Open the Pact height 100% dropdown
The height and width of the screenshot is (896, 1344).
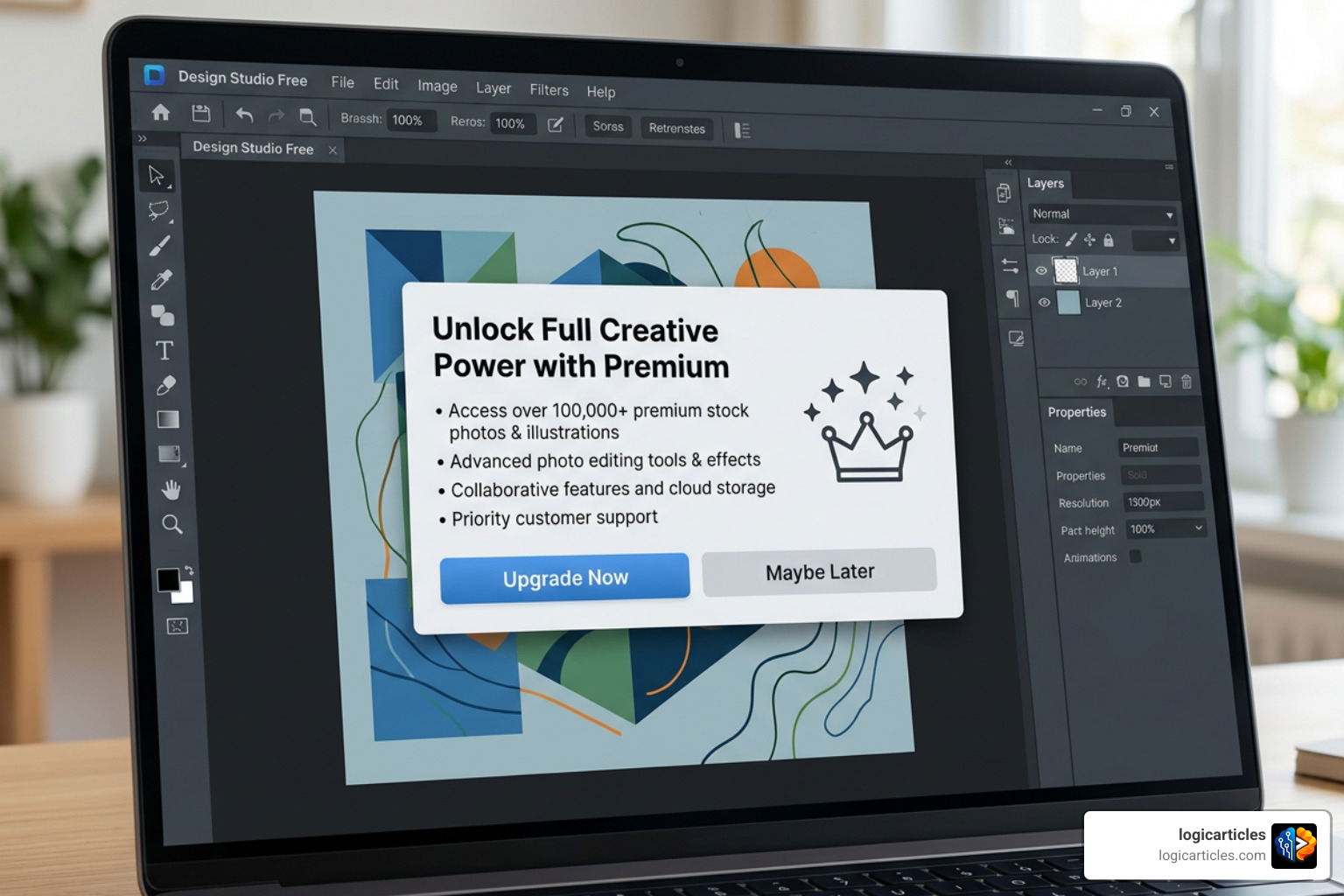point(1165,528)
